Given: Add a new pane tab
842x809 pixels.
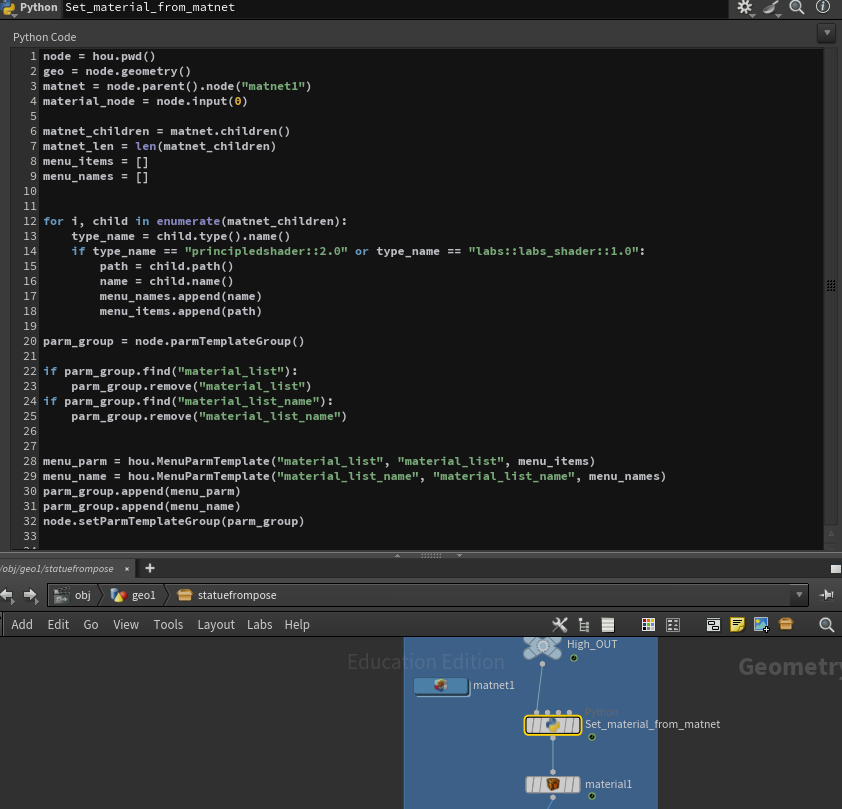Looking at the screenshot, I should coord(150,568).
